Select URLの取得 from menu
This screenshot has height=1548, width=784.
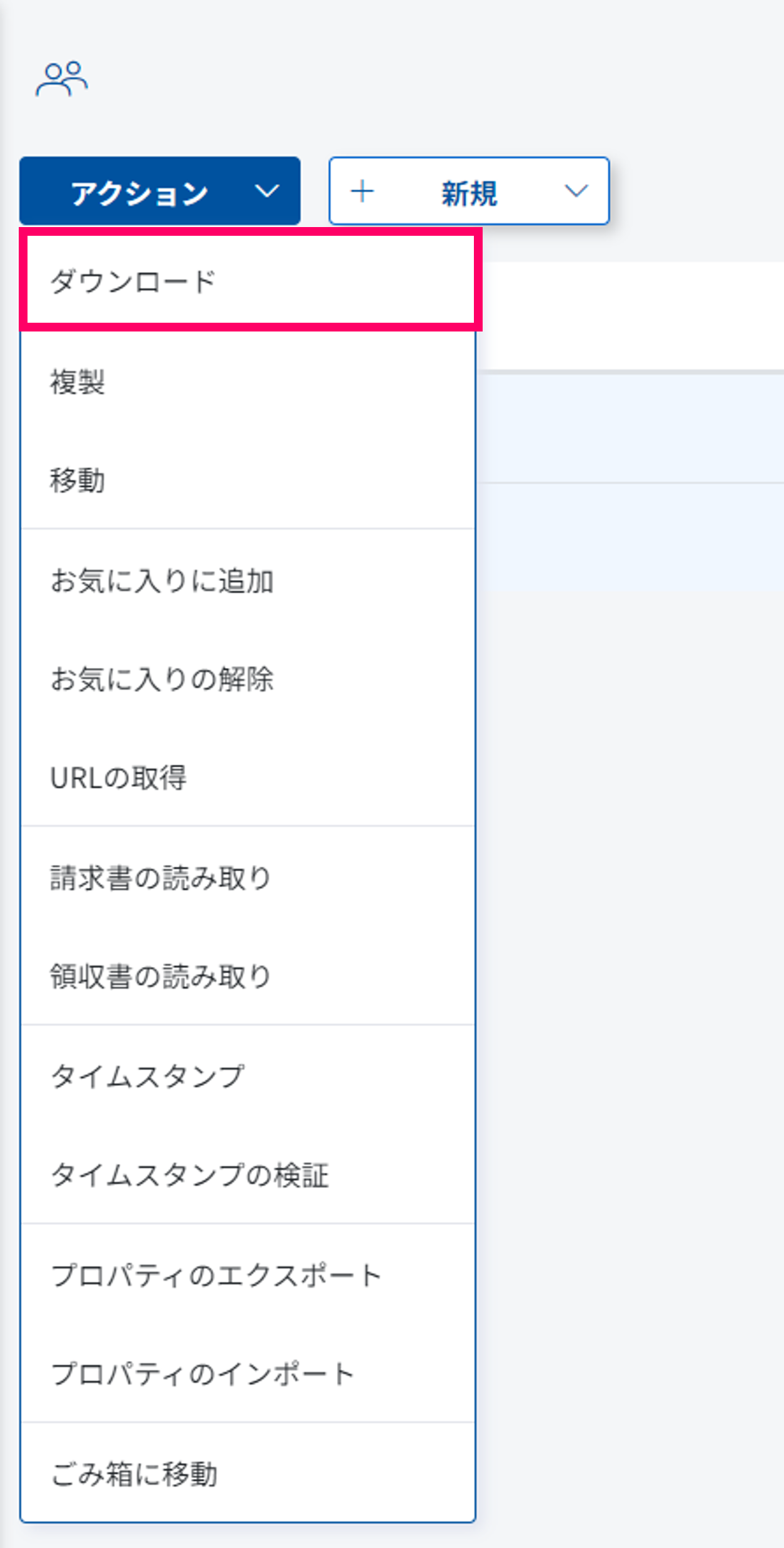118,778
